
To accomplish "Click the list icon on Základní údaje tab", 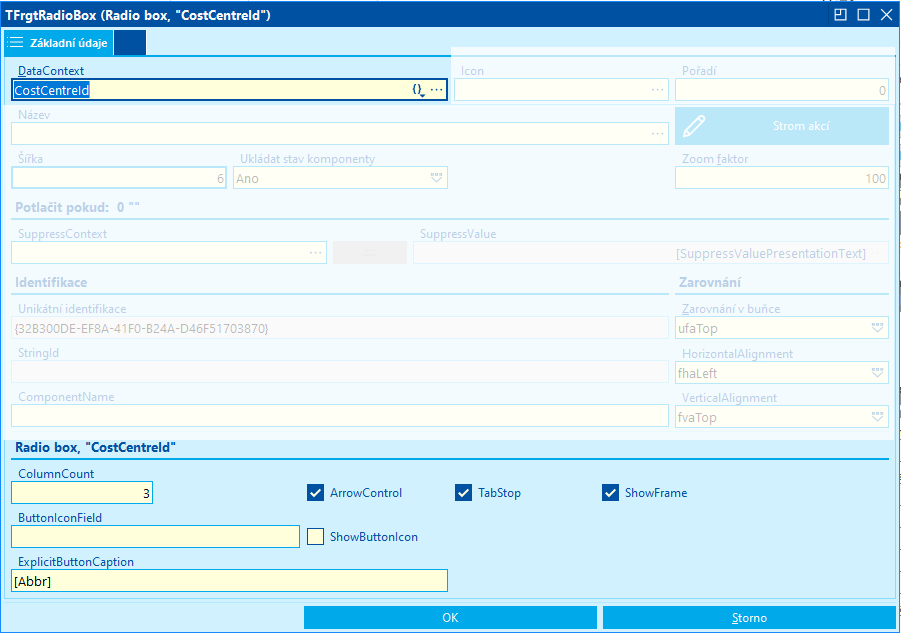I will pyautogui.click(x=16, y=43).
